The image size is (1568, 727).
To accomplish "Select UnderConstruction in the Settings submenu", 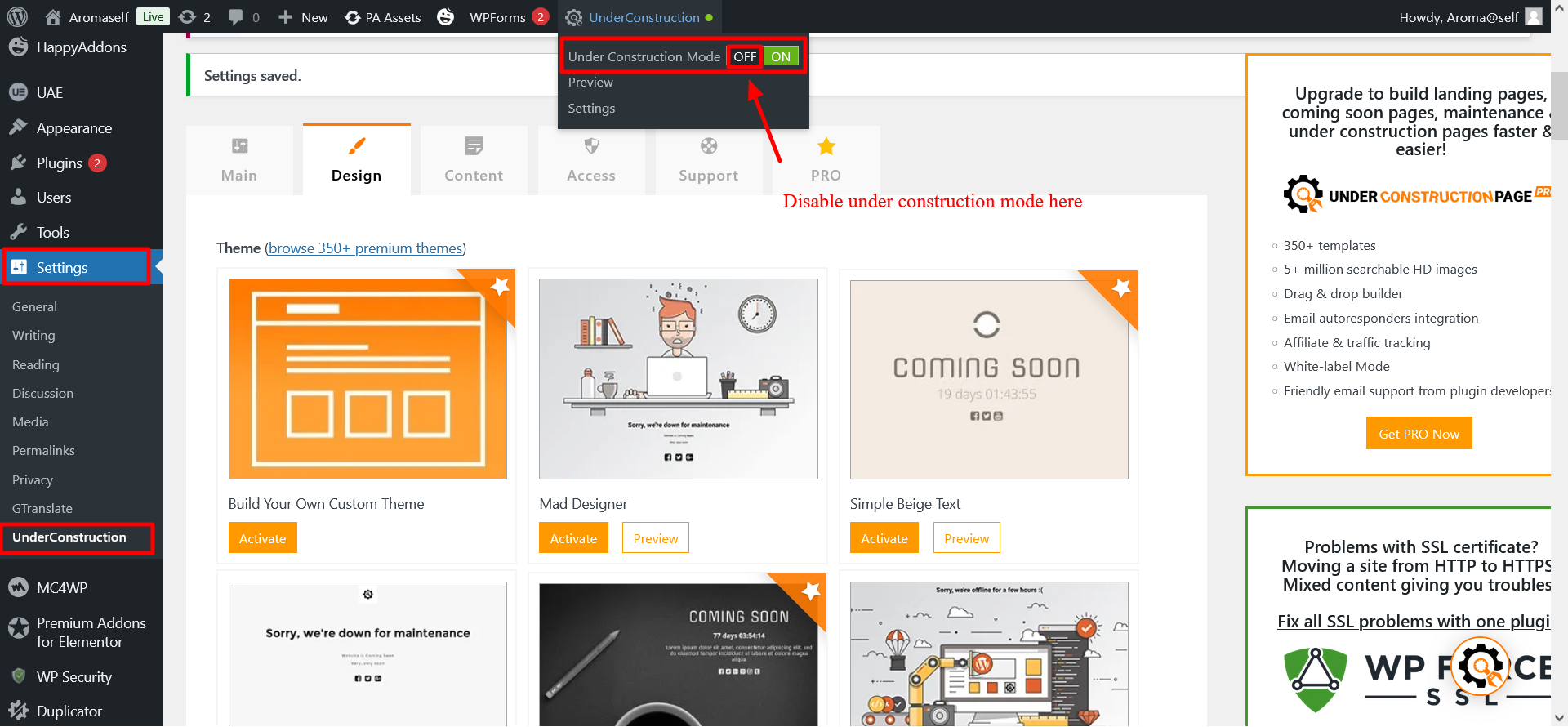I will 69,537.
